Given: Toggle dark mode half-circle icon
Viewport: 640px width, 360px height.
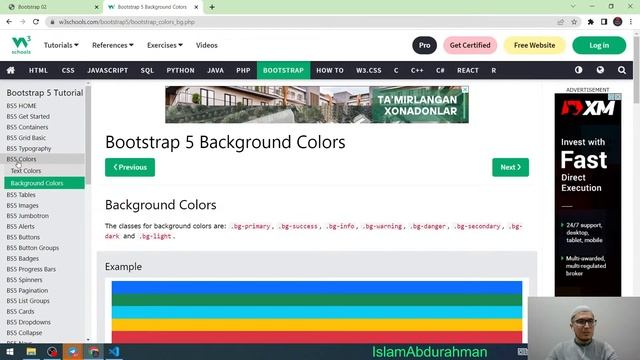Looking at the screenshot, I should tap(578, 70).
